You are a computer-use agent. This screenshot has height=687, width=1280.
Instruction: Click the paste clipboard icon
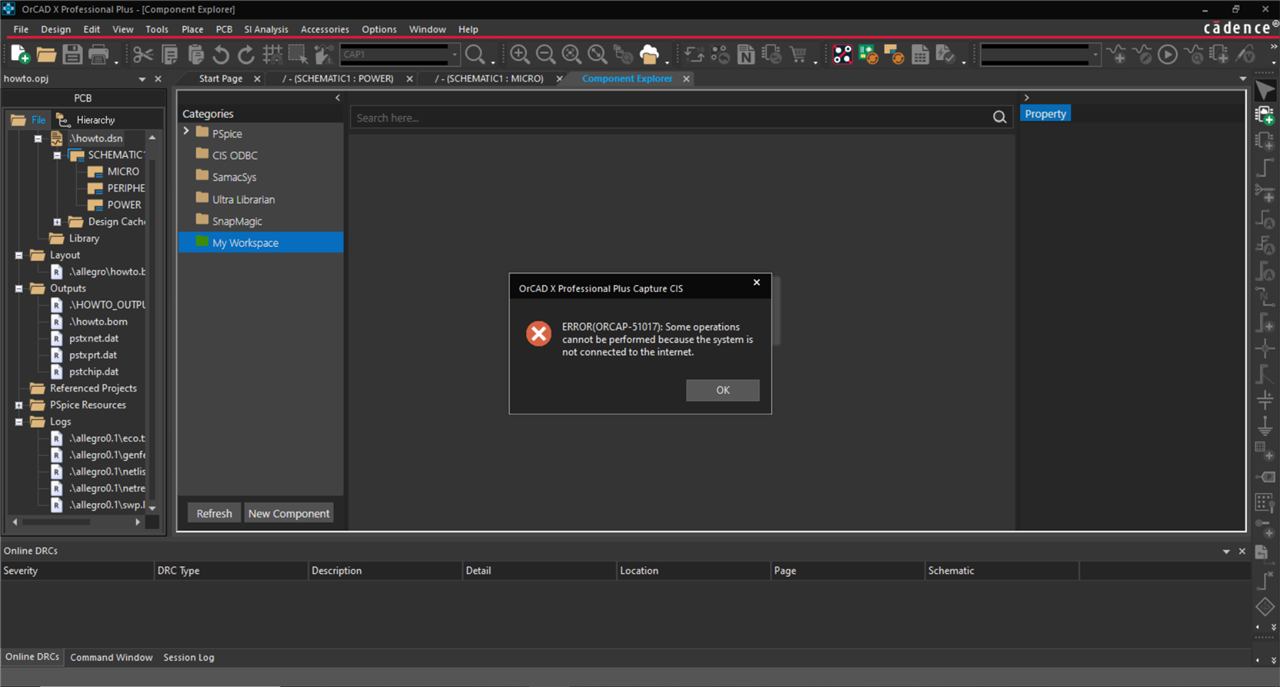196,54
